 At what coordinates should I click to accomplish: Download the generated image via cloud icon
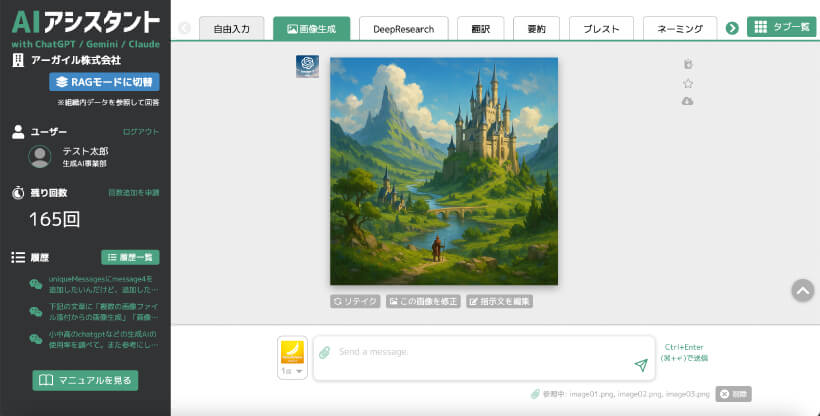click(688, 101)
